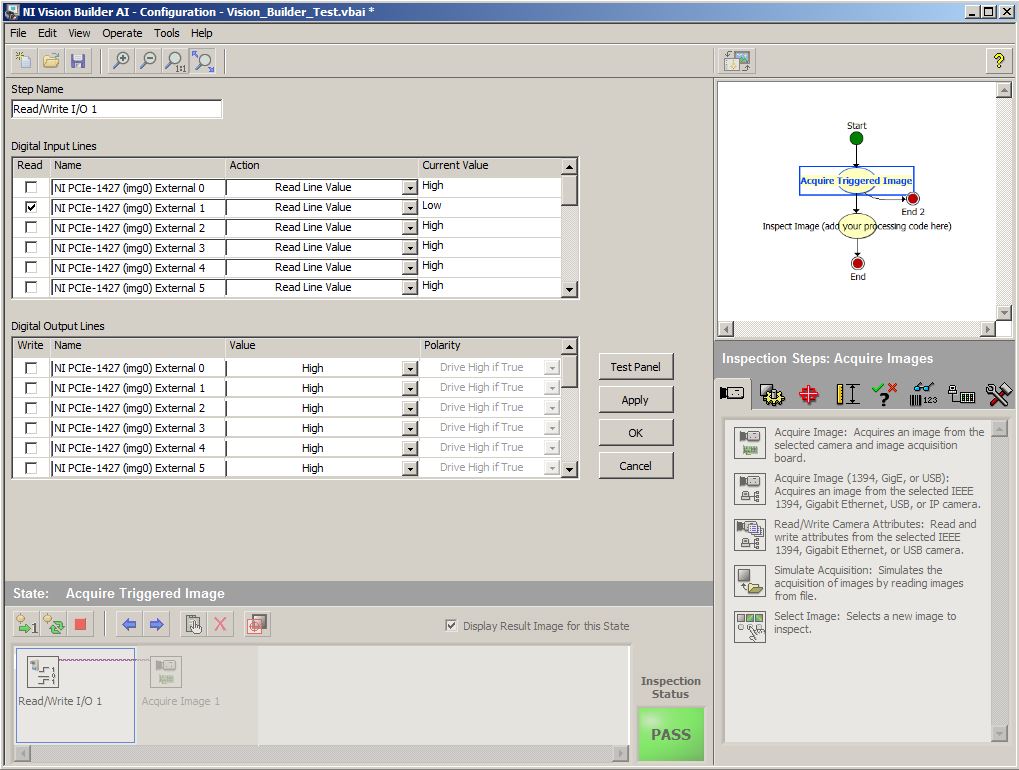The image size is (1019, 770).
Task: Open Value dropdown for output External 5
Action: [x=409, y=468]
